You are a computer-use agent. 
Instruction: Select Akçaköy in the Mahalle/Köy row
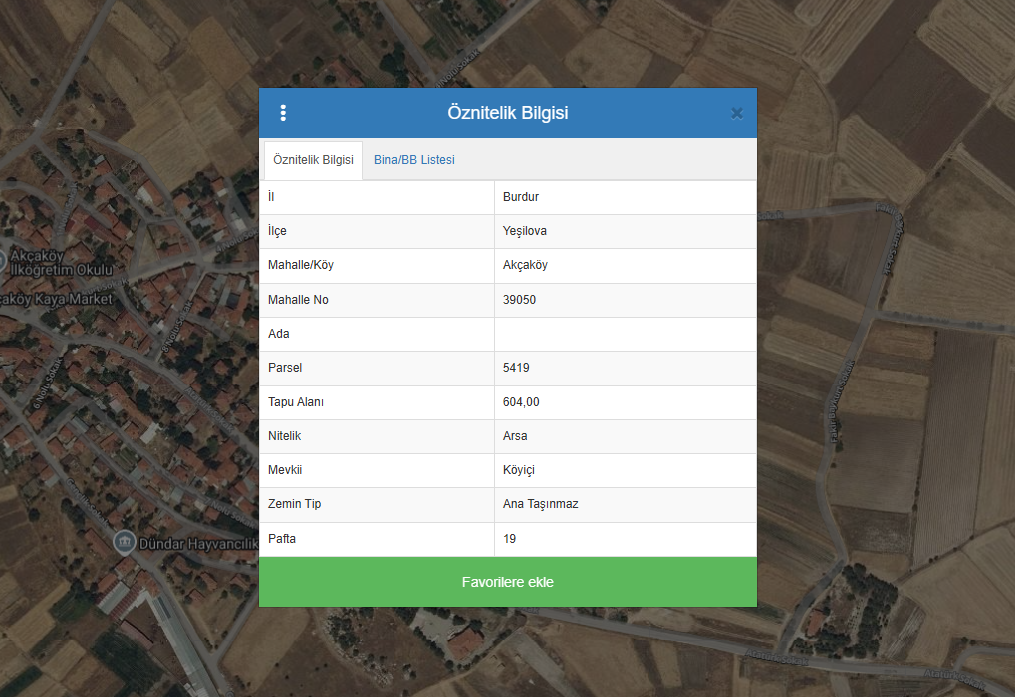pos(525,265)
